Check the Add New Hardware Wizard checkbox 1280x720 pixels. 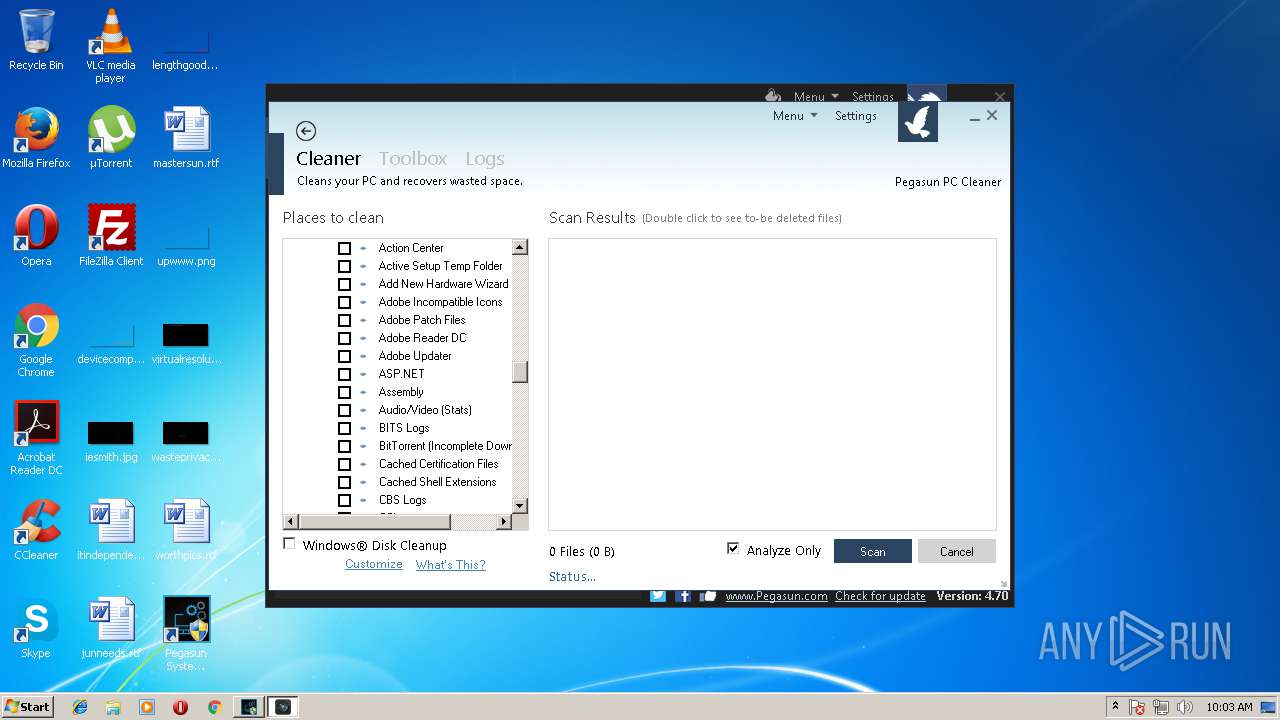(344, 284)
